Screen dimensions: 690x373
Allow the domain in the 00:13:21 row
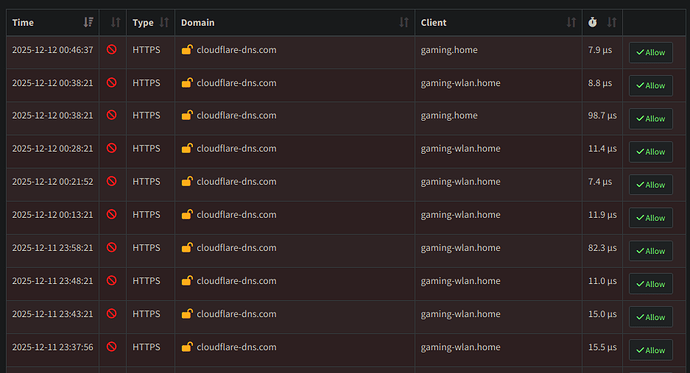point(651,218)
